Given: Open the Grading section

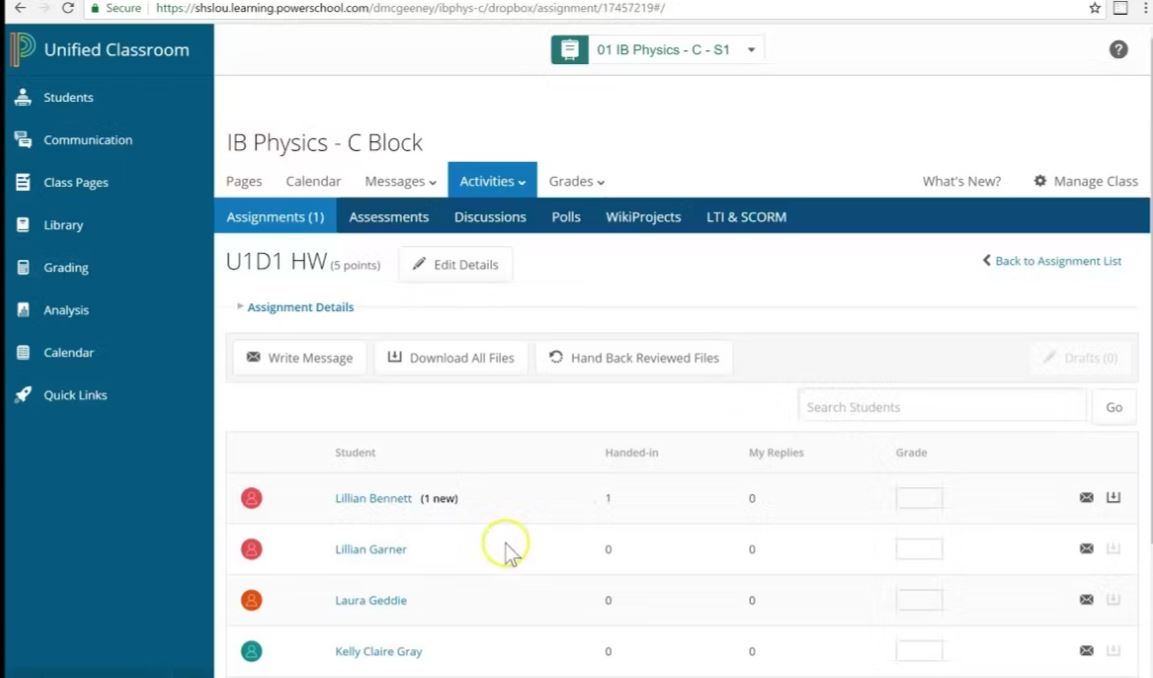Looking at the screenshot, I should click(x=66, y=267).
